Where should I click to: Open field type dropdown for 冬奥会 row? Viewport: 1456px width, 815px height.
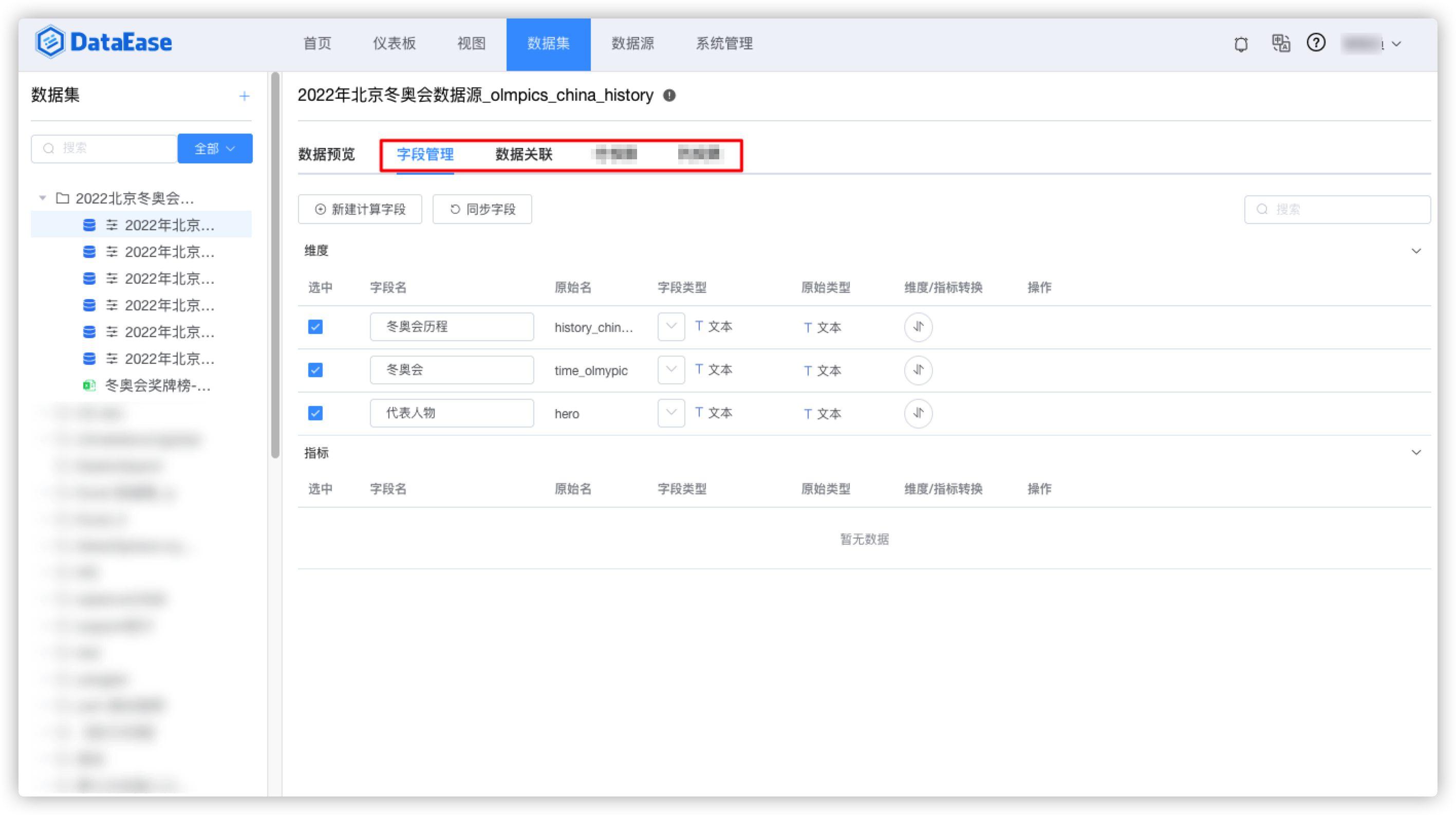coord(671,370)
